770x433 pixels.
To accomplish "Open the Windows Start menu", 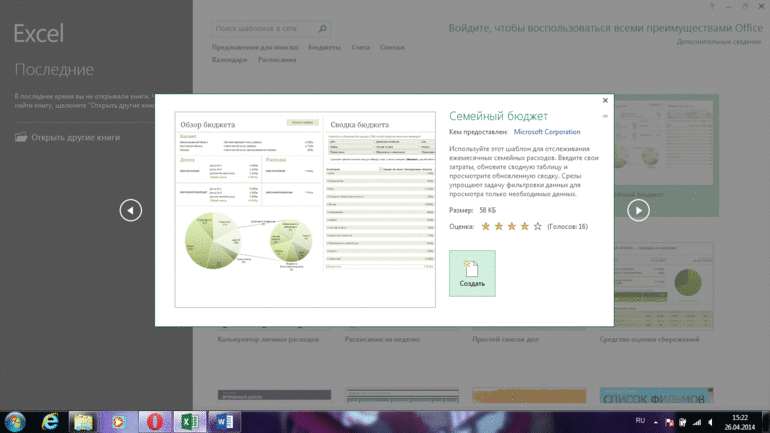I will 16,421.
